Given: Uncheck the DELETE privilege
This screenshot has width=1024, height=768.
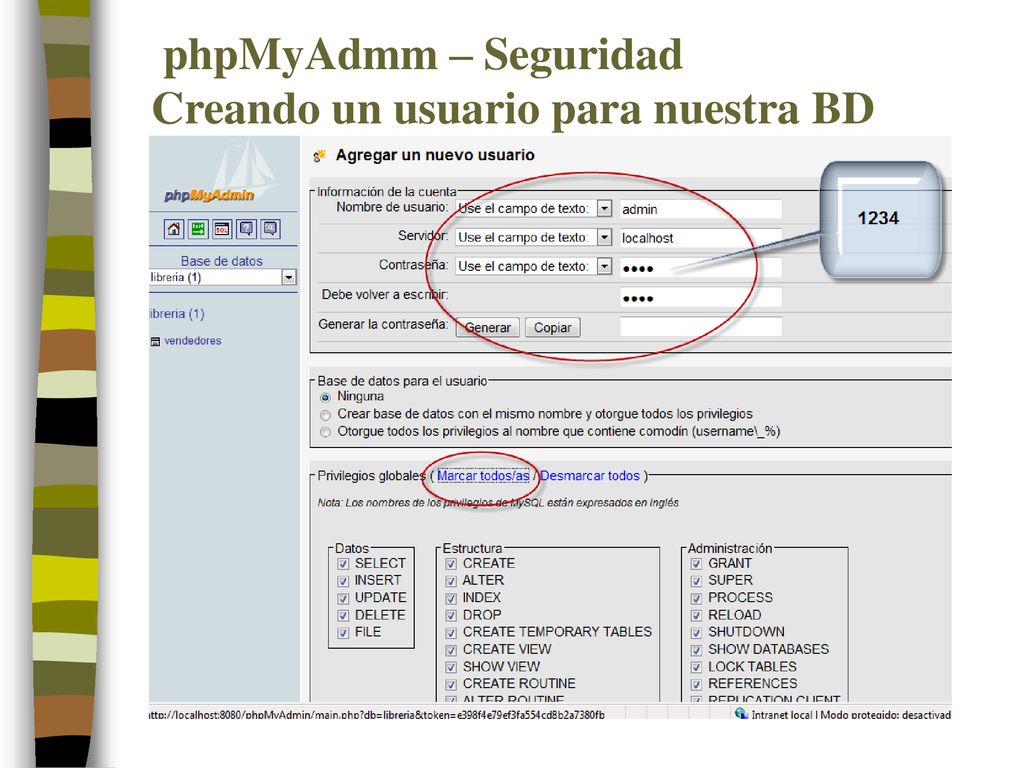Looking at the screenshot, I should pyautogui.click(x=344, y=615).
